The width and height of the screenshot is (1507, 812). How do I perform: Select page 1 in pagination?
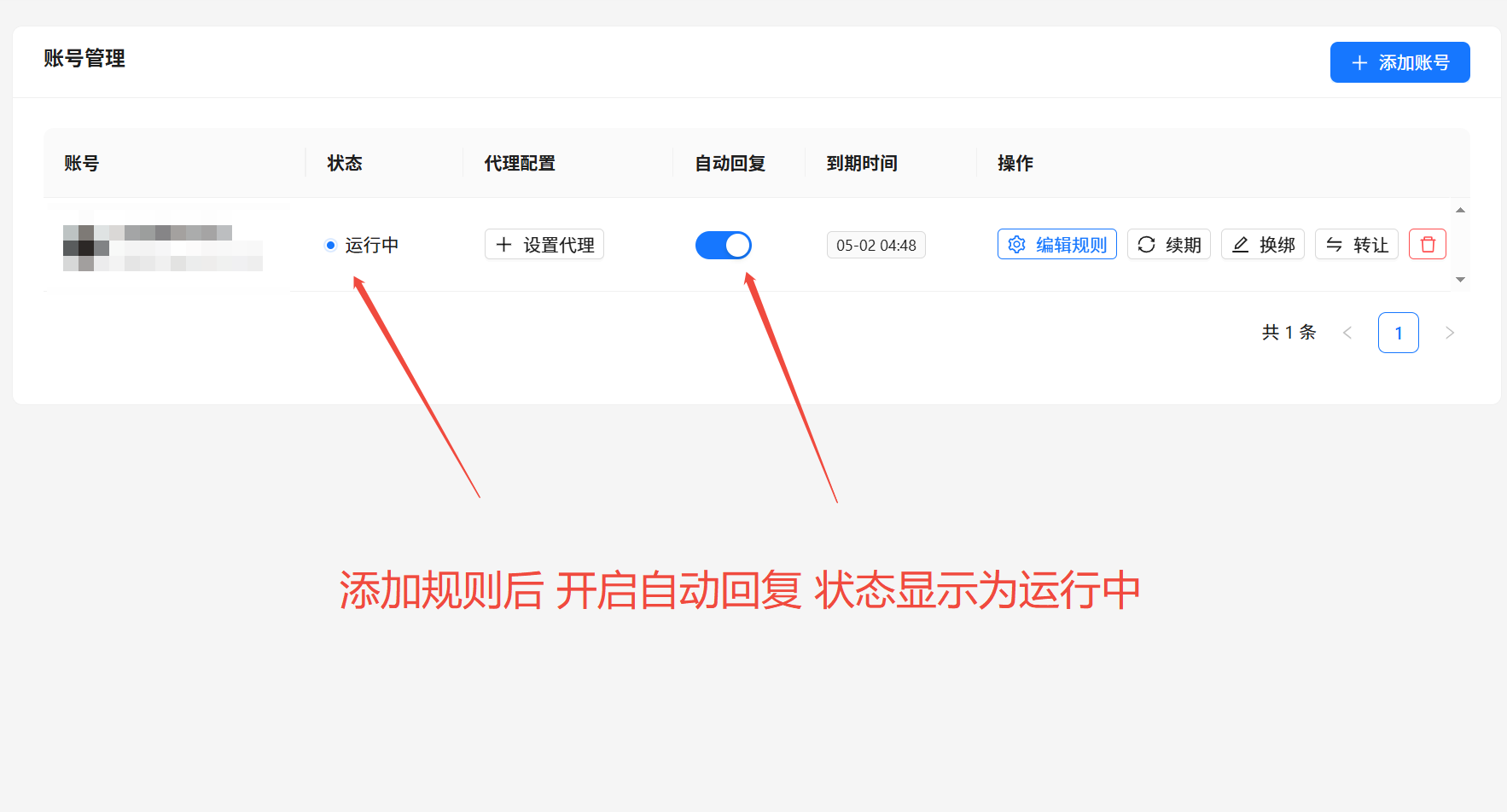pyautogui.click(x=1399, y=333)
